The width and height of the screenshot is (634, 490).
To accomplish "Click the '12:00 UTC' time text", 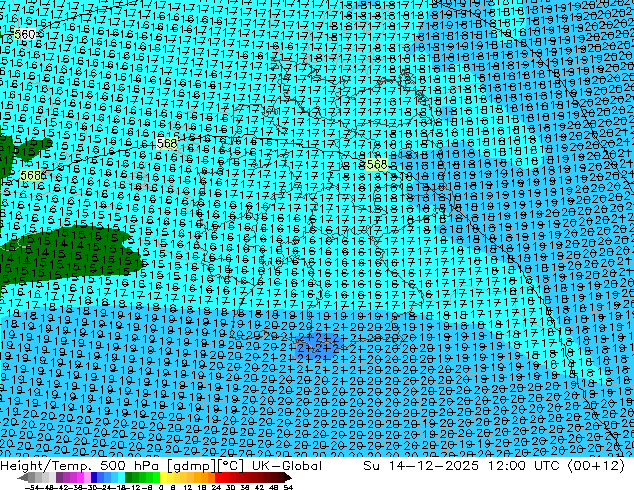I will click(523, 466).
